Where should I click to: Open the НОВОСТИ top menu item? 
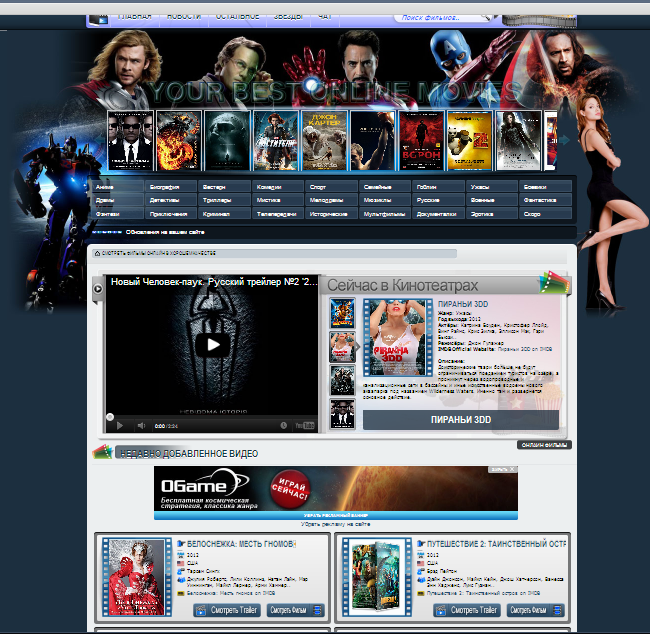pyautogui.click(x=184, y=17)
